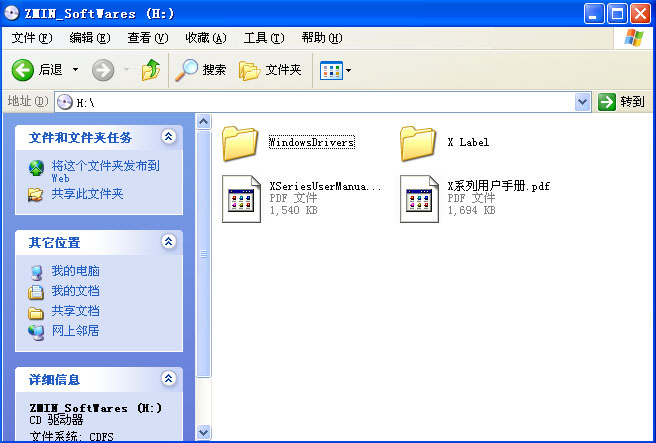Open 我的电脑 link
Viewport: 656px width, 443px height.
click(x=76, y=271)
